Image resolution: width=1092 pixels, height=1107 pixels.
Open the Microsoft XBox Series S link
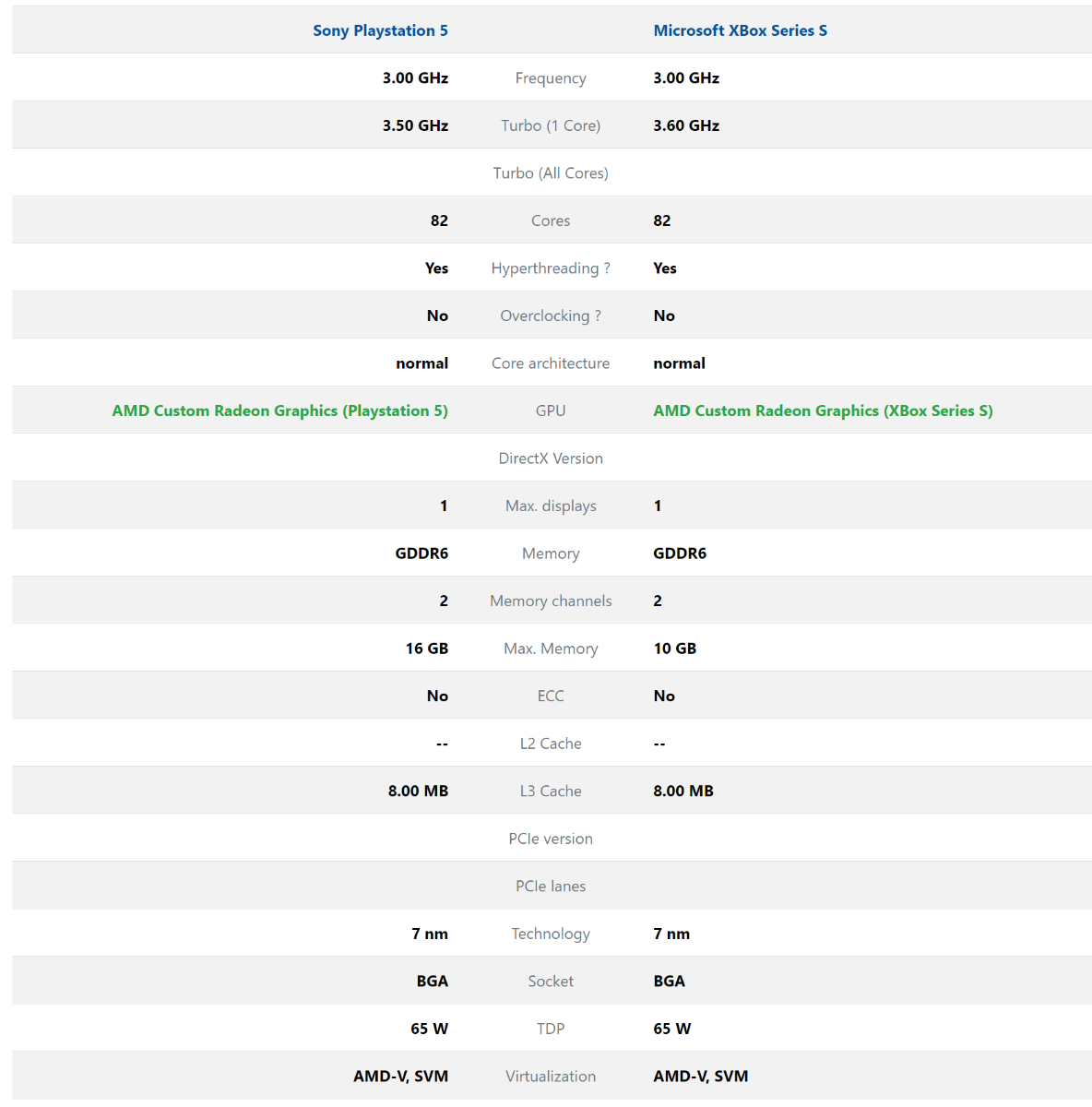(741, 30)
